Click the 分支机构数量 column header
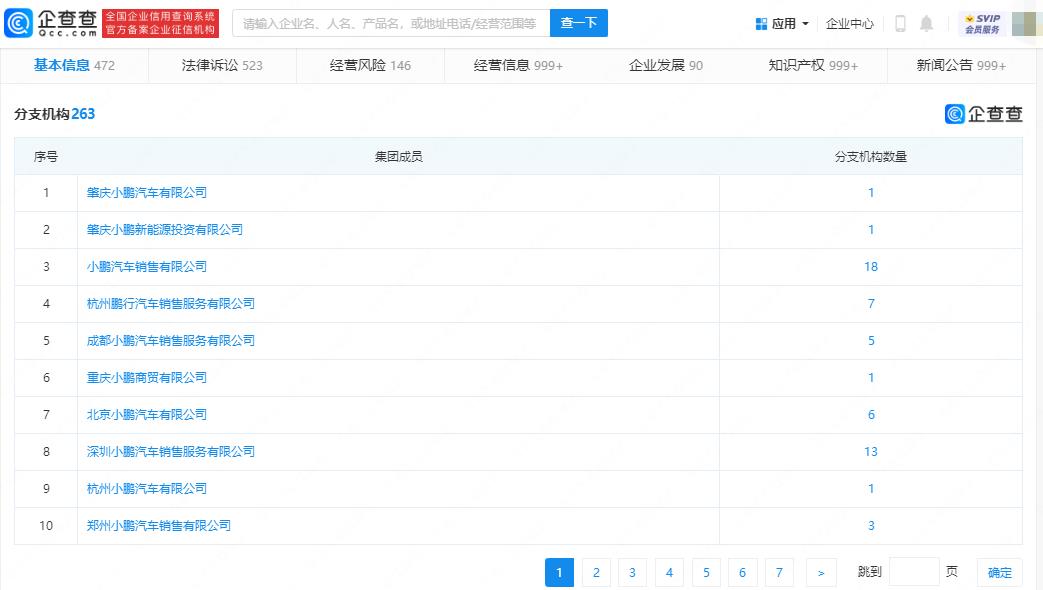Image resolution: width=1043 pixels, height=590 pixels. (x=871, y=157)
